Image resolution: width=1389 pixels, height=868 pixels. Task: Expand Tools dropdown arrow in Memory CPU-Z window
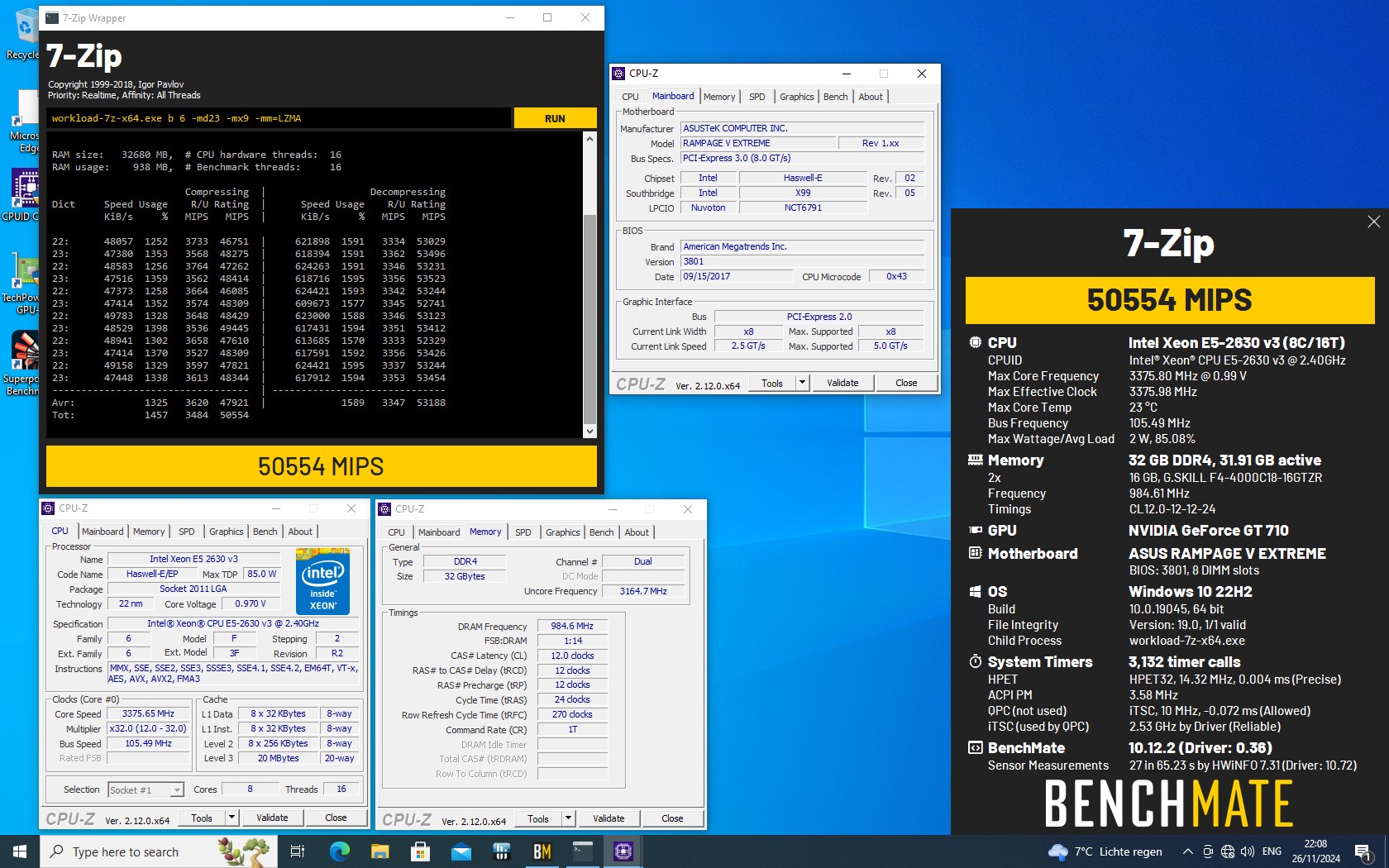[568, 818]
